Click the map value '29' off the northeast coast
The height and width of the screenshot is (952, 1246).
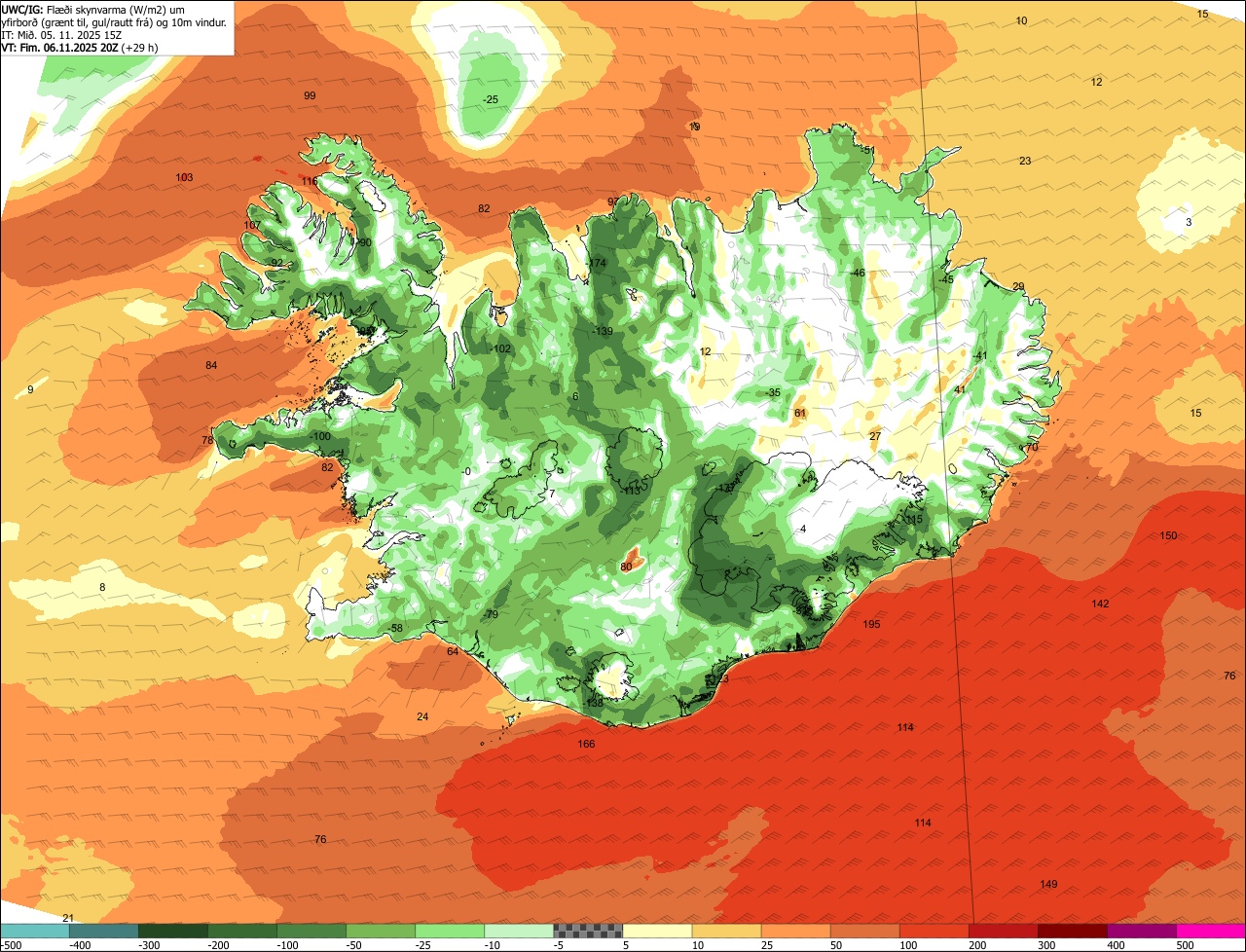(1018, 286)
